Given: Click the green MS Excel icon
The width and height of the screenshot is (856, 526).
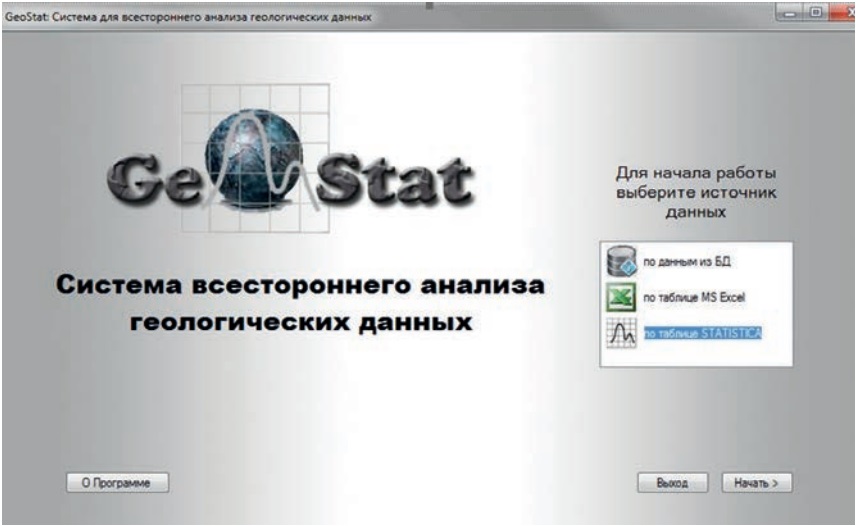Looking at the screenshot, I should tap(621, 297).
